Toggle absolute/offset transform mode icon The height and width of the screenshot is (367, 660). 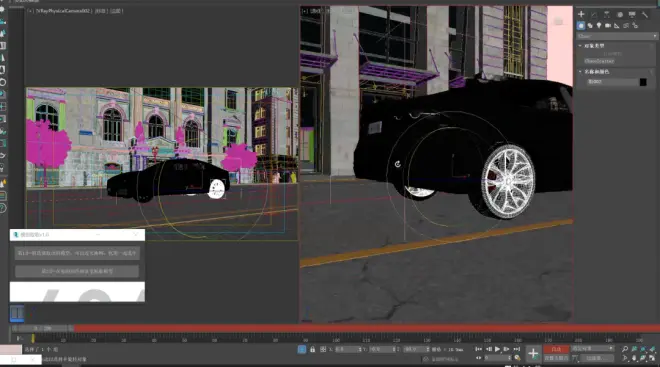coord(323,349)
